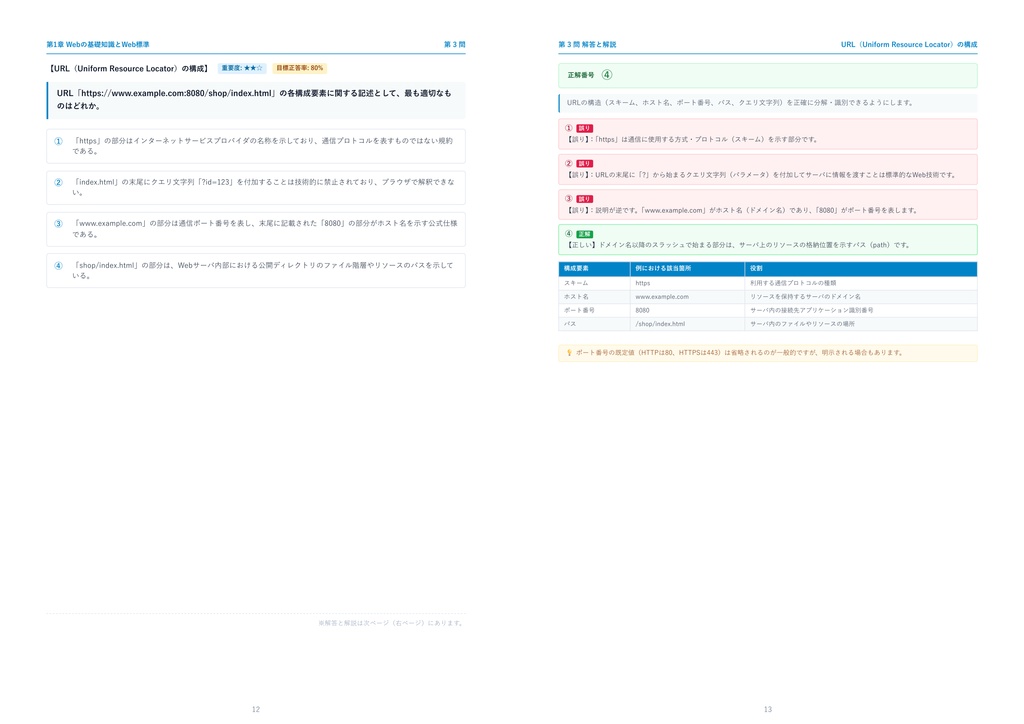Click the right header URL（Uniform Resource Locator）の構成
The height and width of the screenshot is (724, 1024).
point(909,44)
